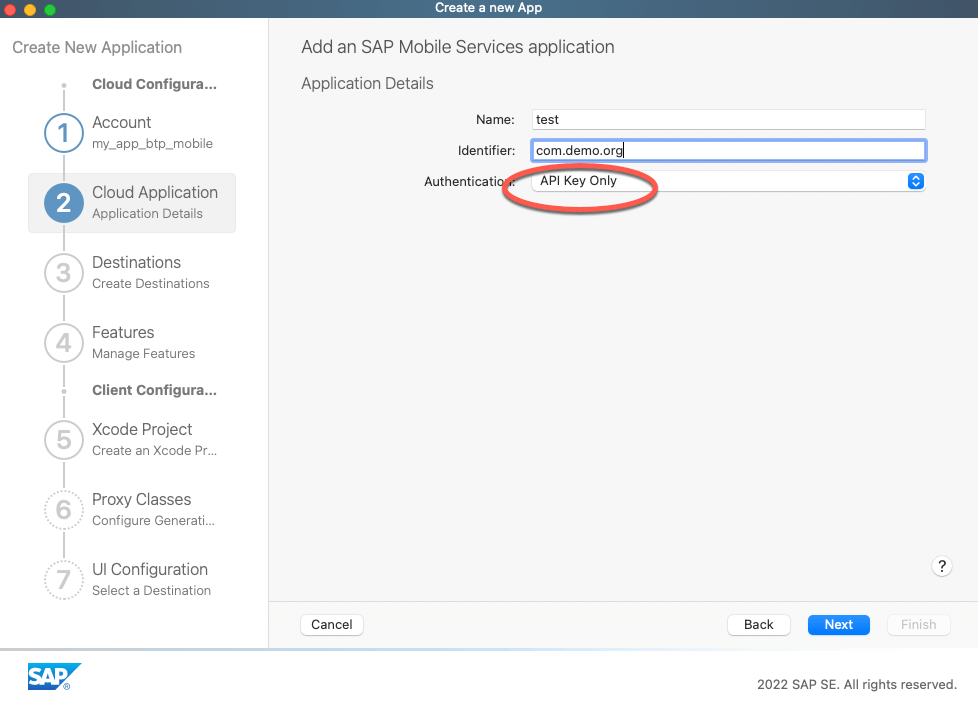Click the Cancel button
978x703 pixels.
pyautogui.click(x=332, y=624)
